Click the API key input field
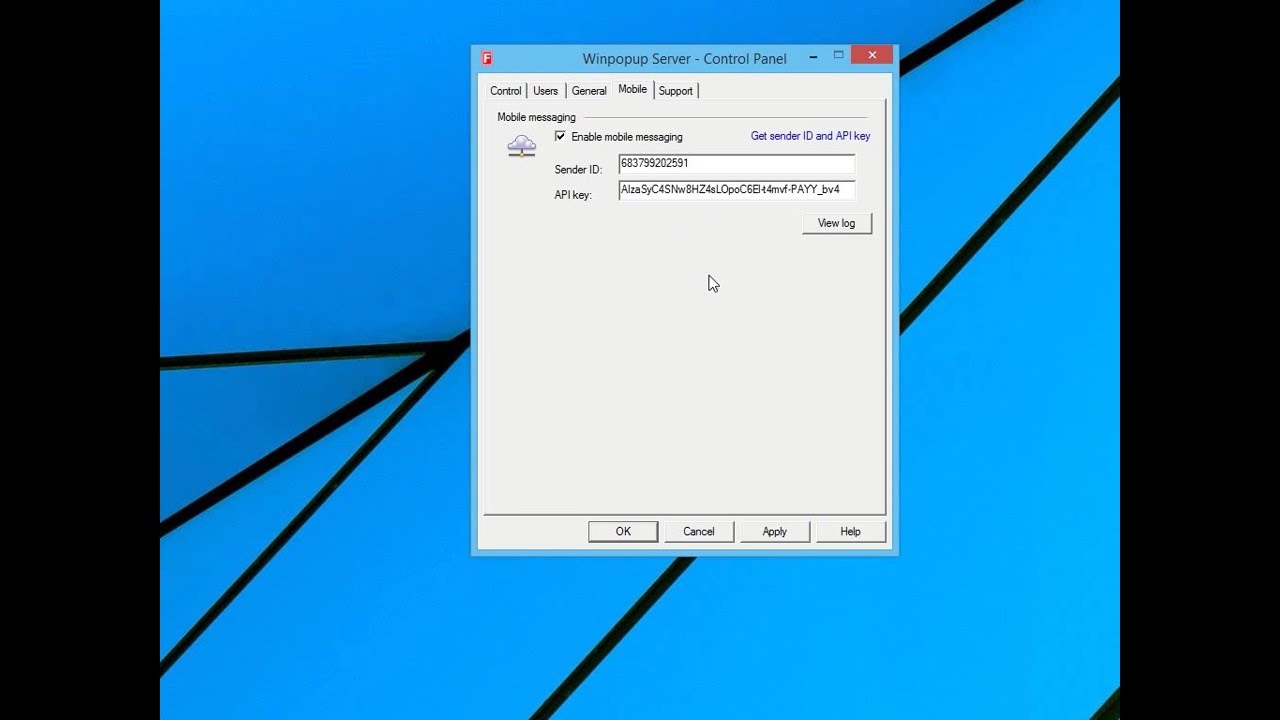Image resolution: width=1280 pixels, height=720 pixels. coord(737,190)
